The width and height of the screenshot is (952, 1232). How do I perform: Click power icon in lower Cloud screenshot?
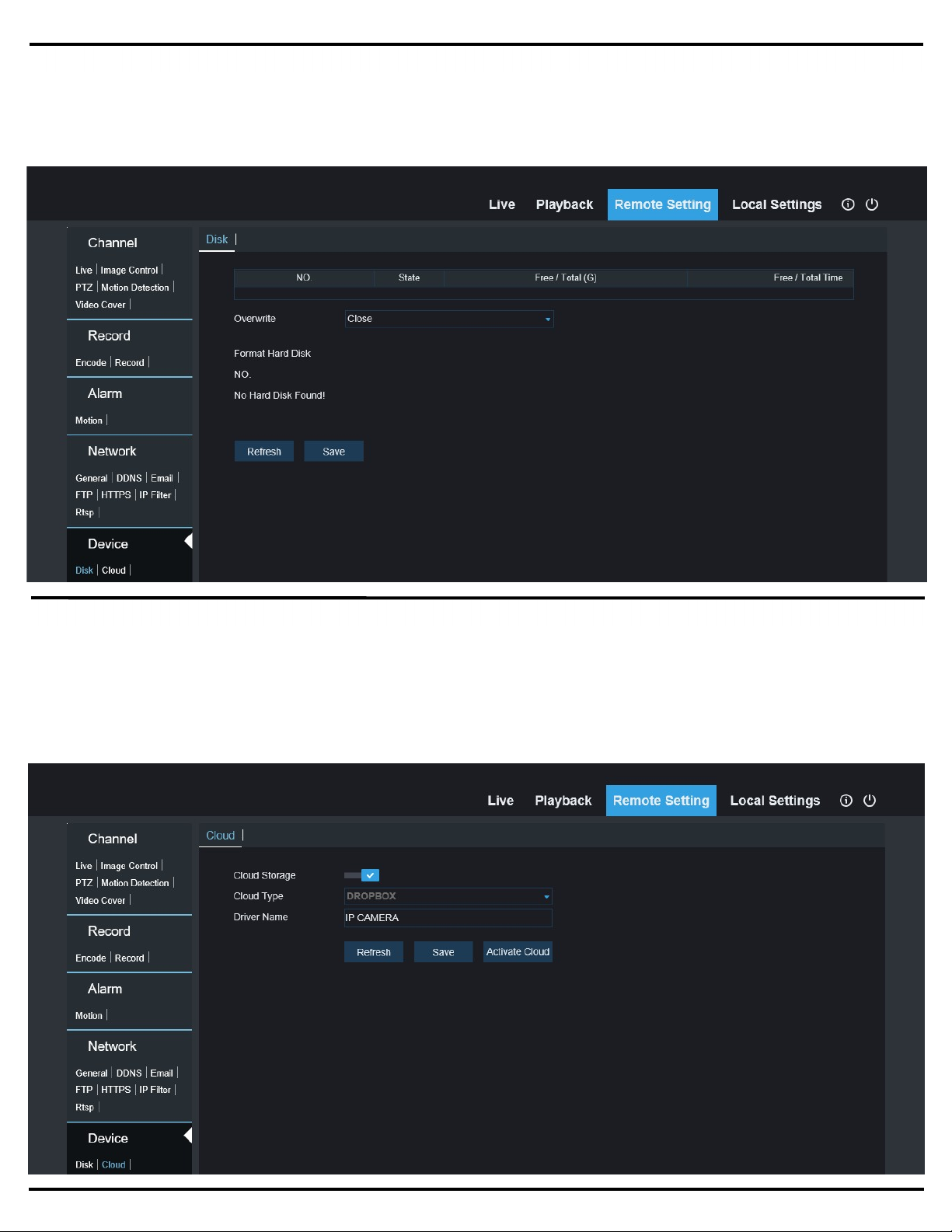(870, 801)
